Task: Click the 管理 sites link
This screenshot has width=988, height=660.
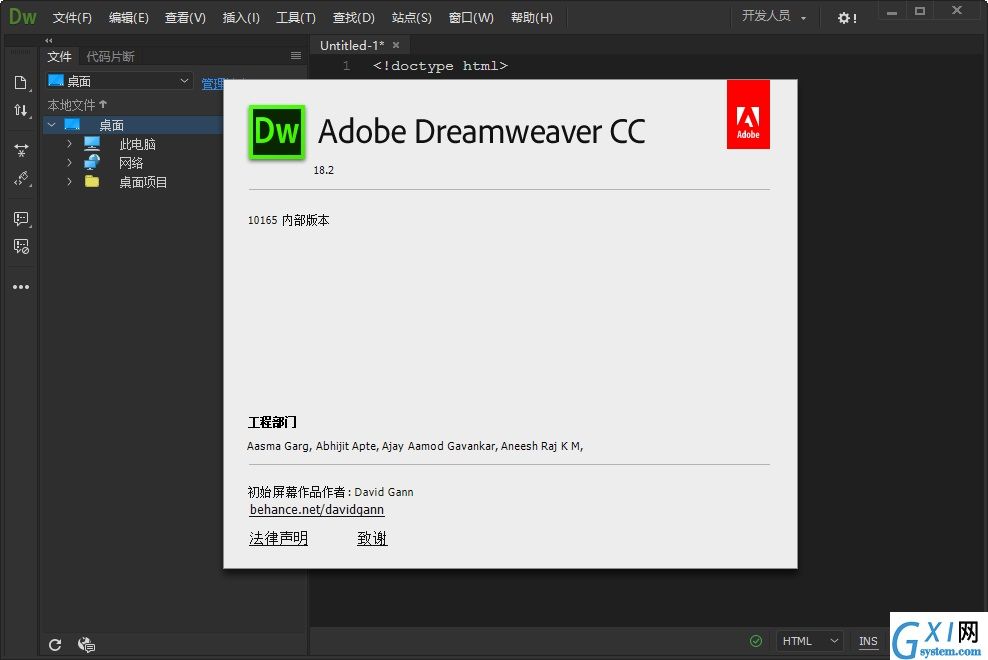Action: click(x=212, y=84)
